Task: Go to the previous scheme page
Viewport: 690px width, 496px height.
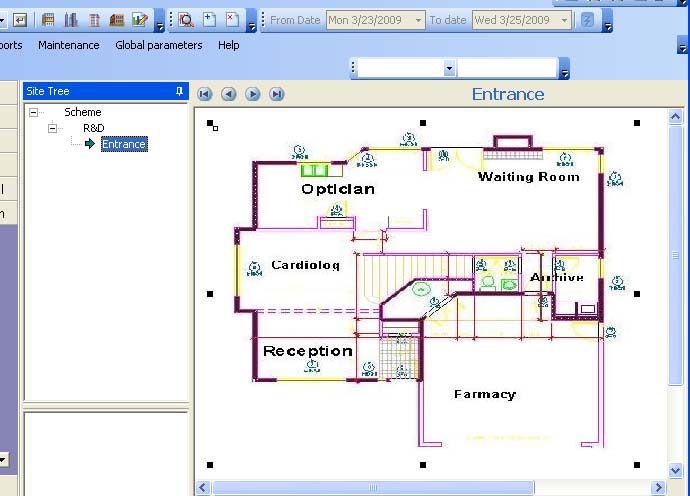Action: [229, 94]
